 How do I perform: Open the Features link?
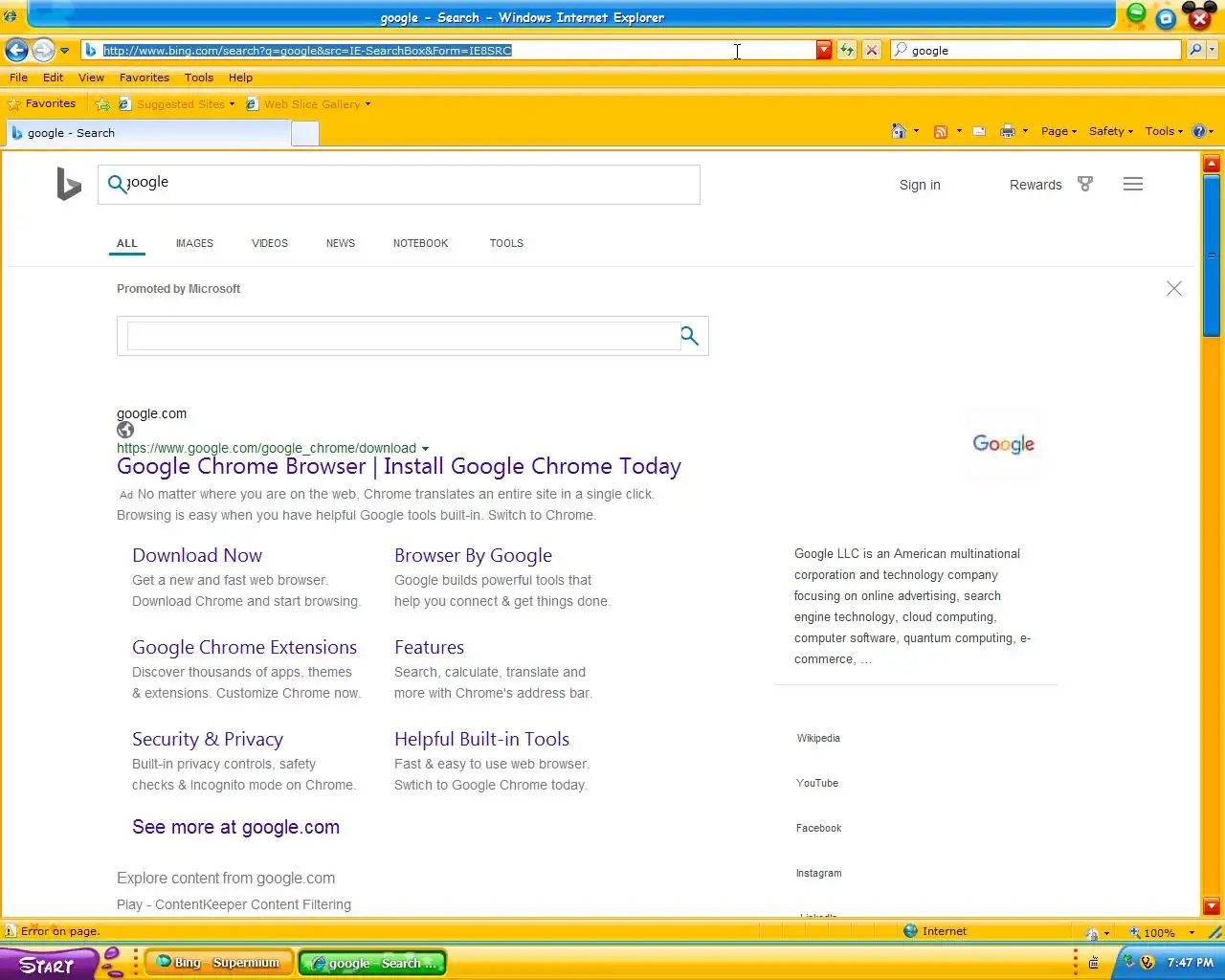(429, 647)
